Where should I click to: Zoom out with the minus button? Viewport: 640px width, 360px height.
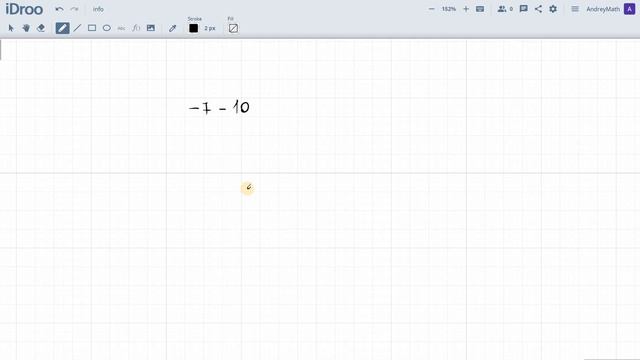[431, 9]
